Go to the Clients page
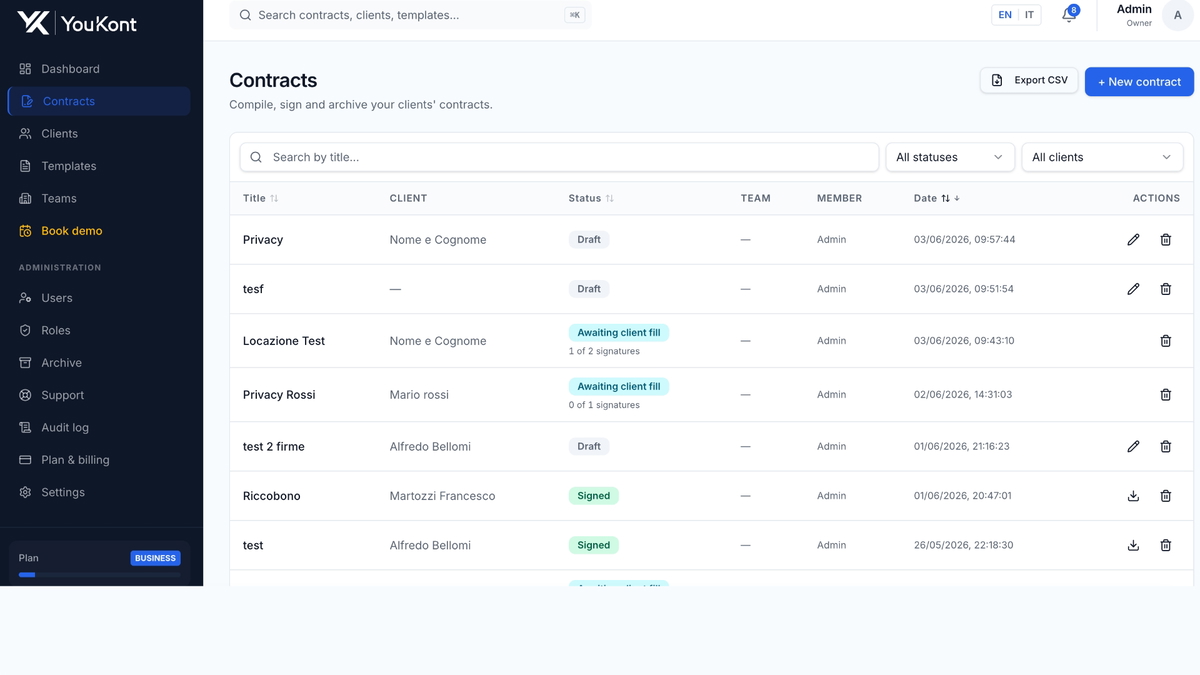Image resolution: width=1200 pixels, height=675 pixels. tap(98, 134)
